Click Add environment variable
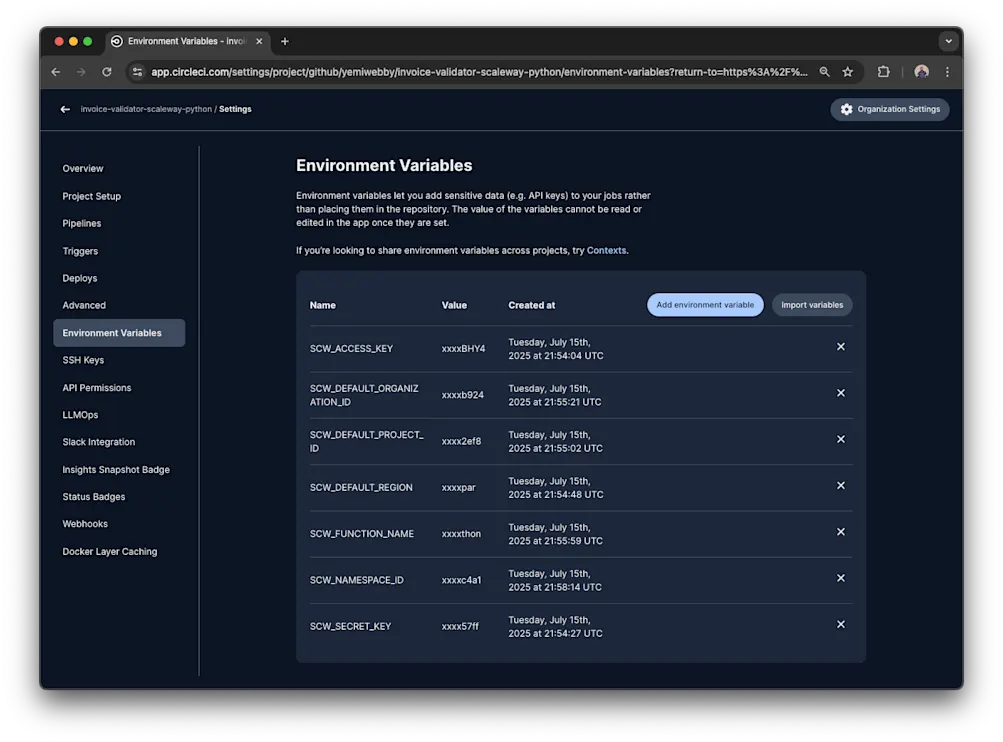Viewport: 1003px width, 742px height. pyautogui.click(x=705, y=305)
